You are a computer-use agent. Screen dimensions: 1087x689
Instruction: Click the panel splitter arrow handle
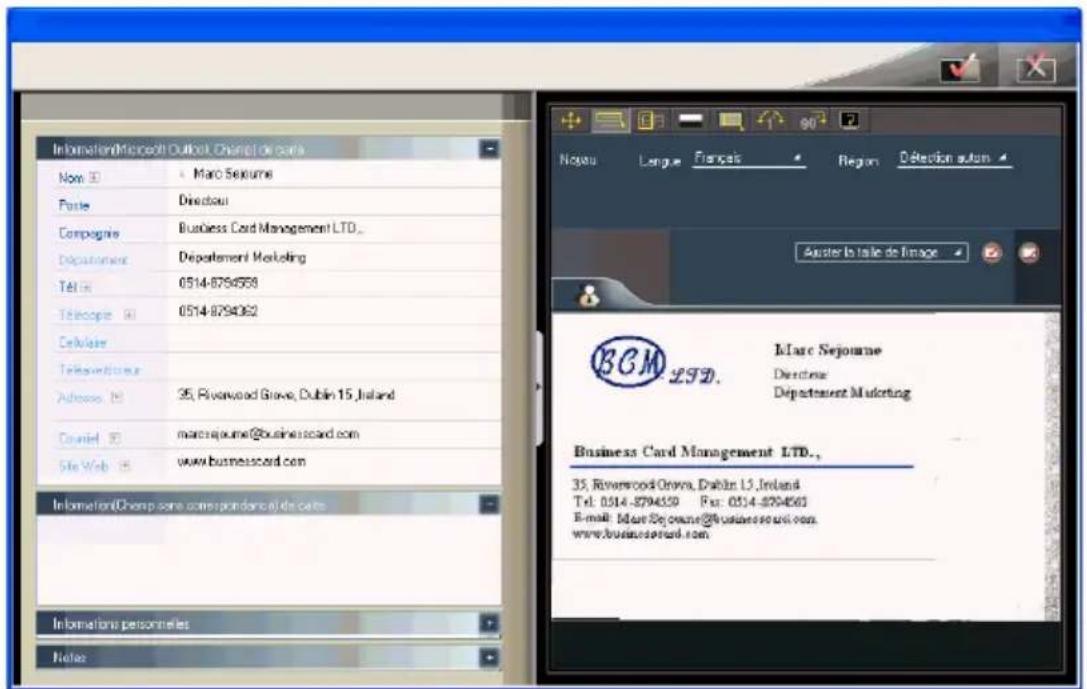pyautogui.click(x=539, y=386)
